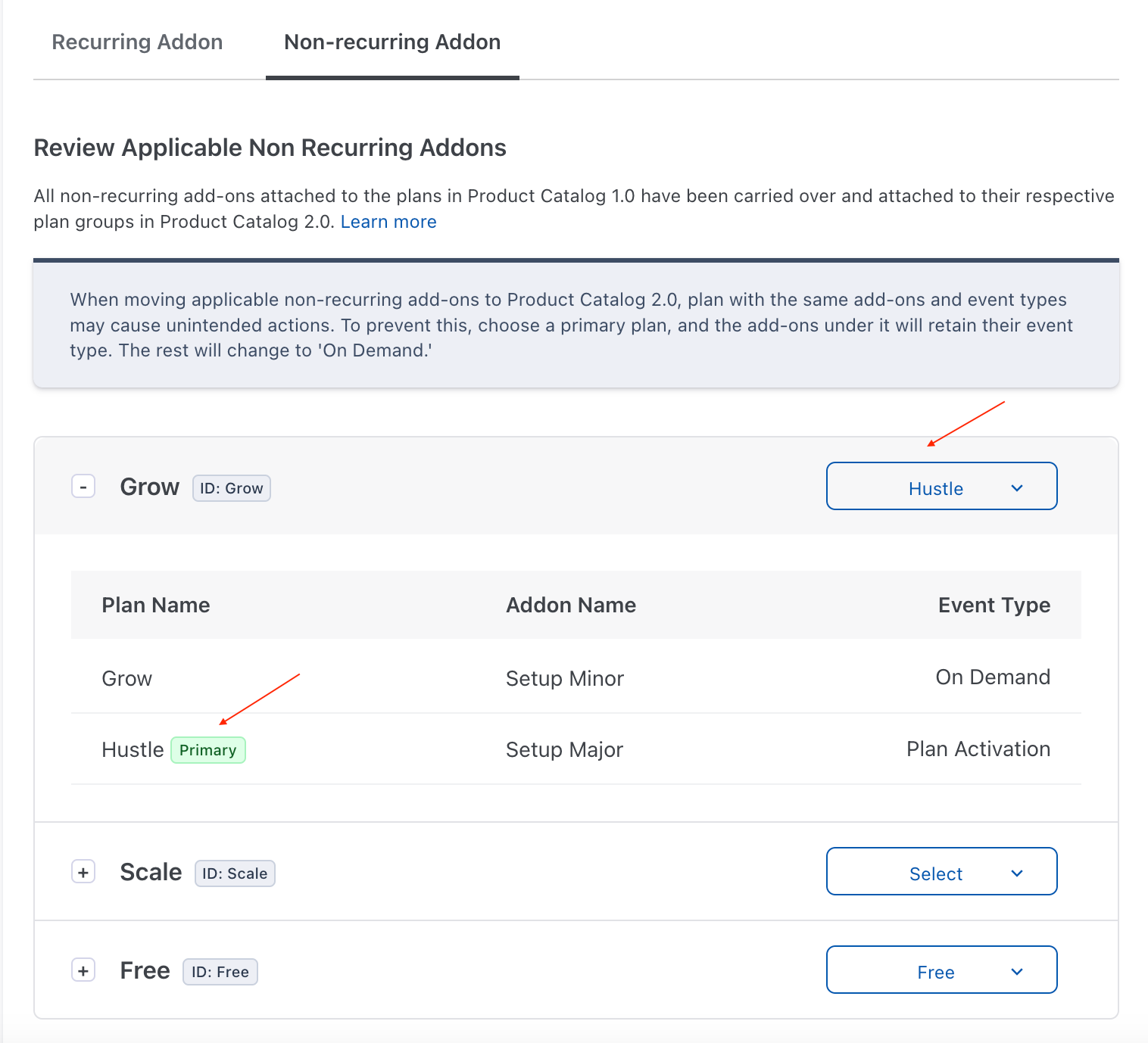This screenshot has width=1148, height=1043.
Task: Collapse the Grow plan group
Action: click(x=83, y=487)
